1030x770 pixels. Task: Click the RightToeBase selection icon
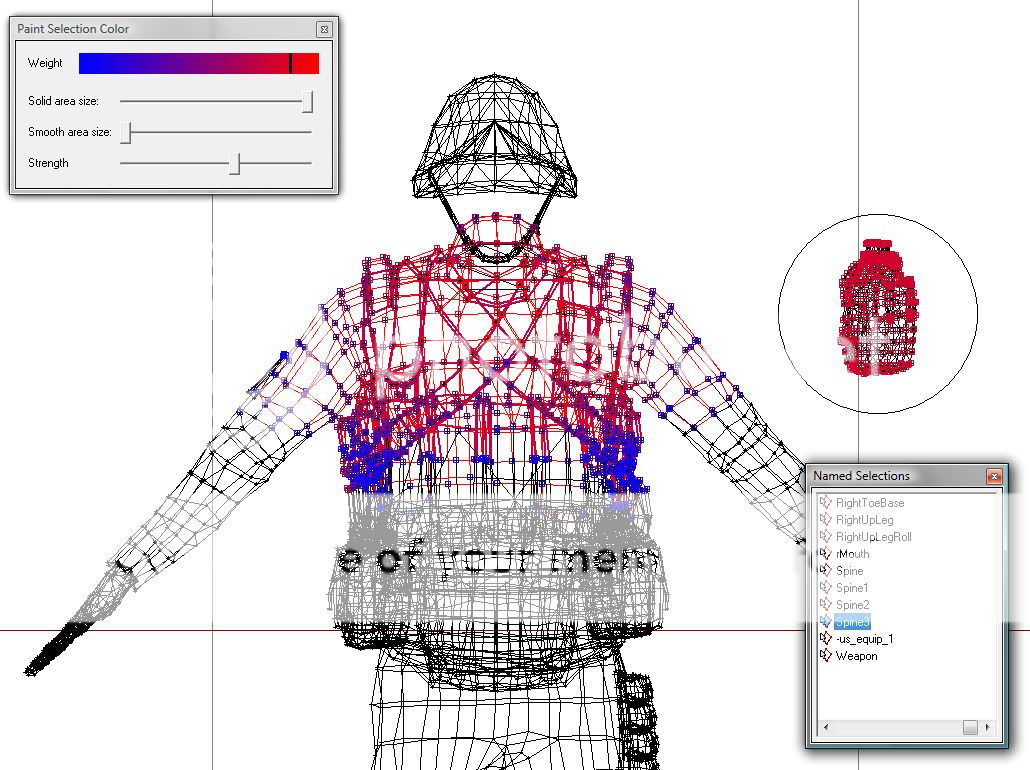pyautogui.click(x=826, y=503)
